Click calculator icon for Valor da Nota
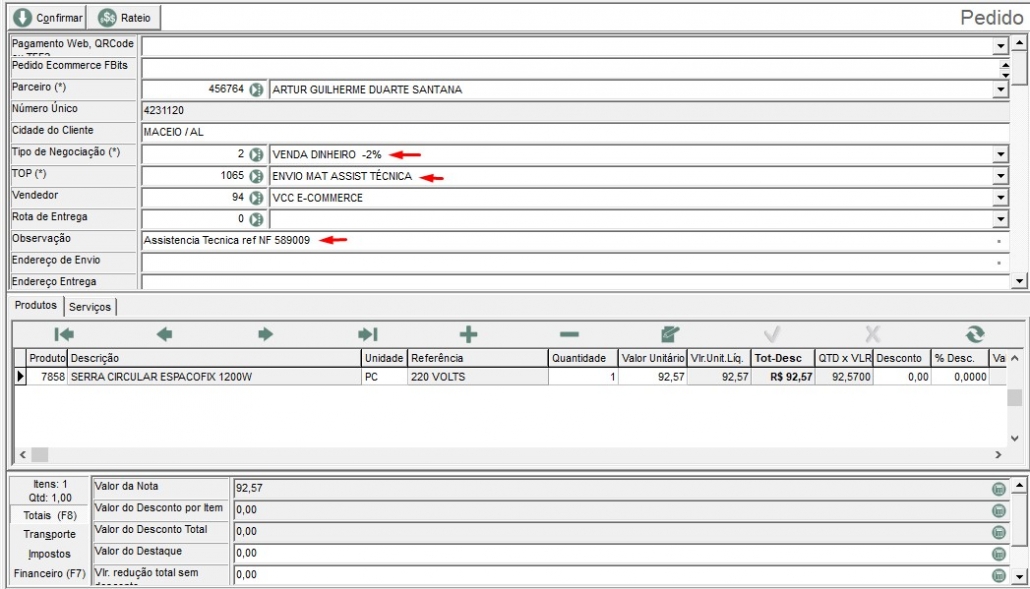Viewport: 1030px width, 589px height. [x=998, y=488]
